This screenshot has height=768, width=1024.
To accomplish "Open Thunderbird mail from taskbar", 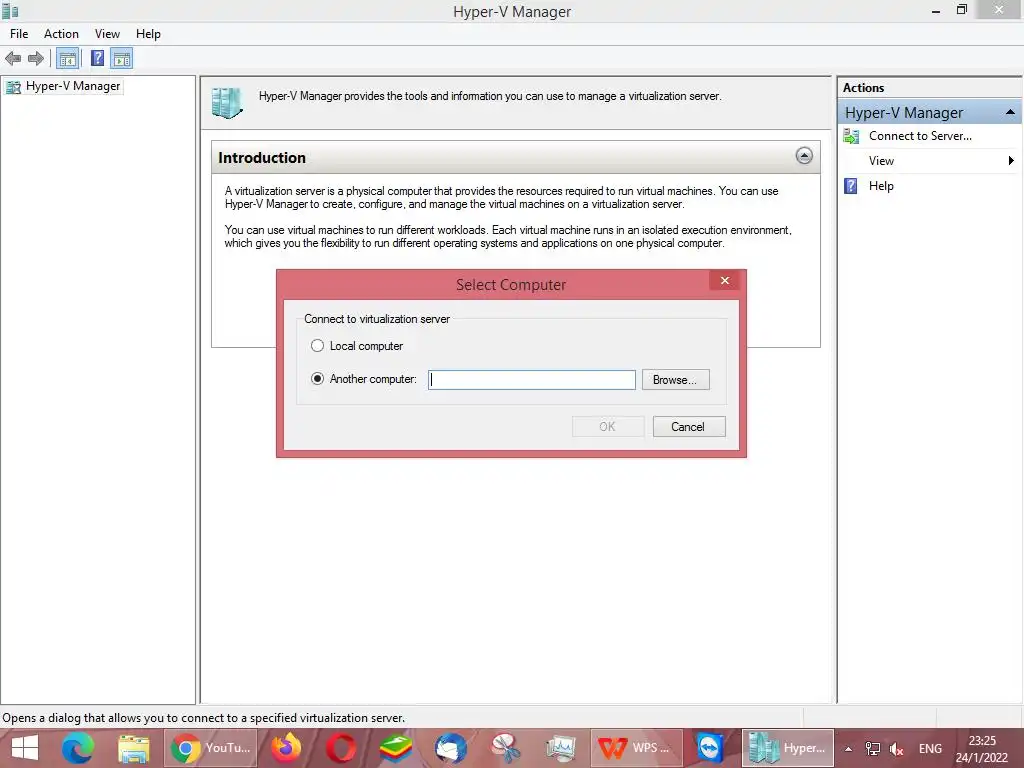I will (x=451, y=748).
